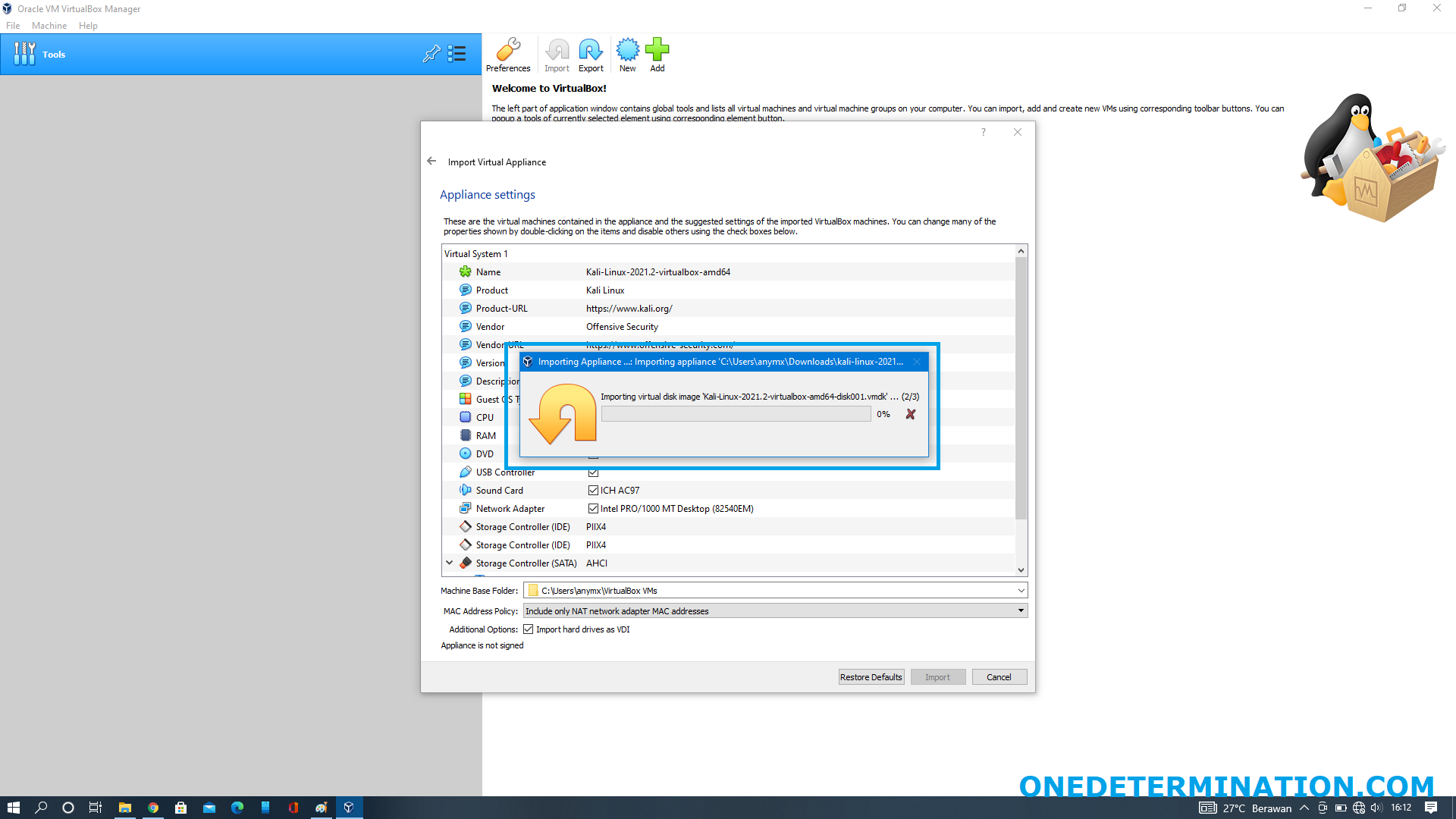The width and height of the screenshot is (1456, 819).
Task: Close the Importing Appliance progress dialog
Action: [x=917, y=362]
